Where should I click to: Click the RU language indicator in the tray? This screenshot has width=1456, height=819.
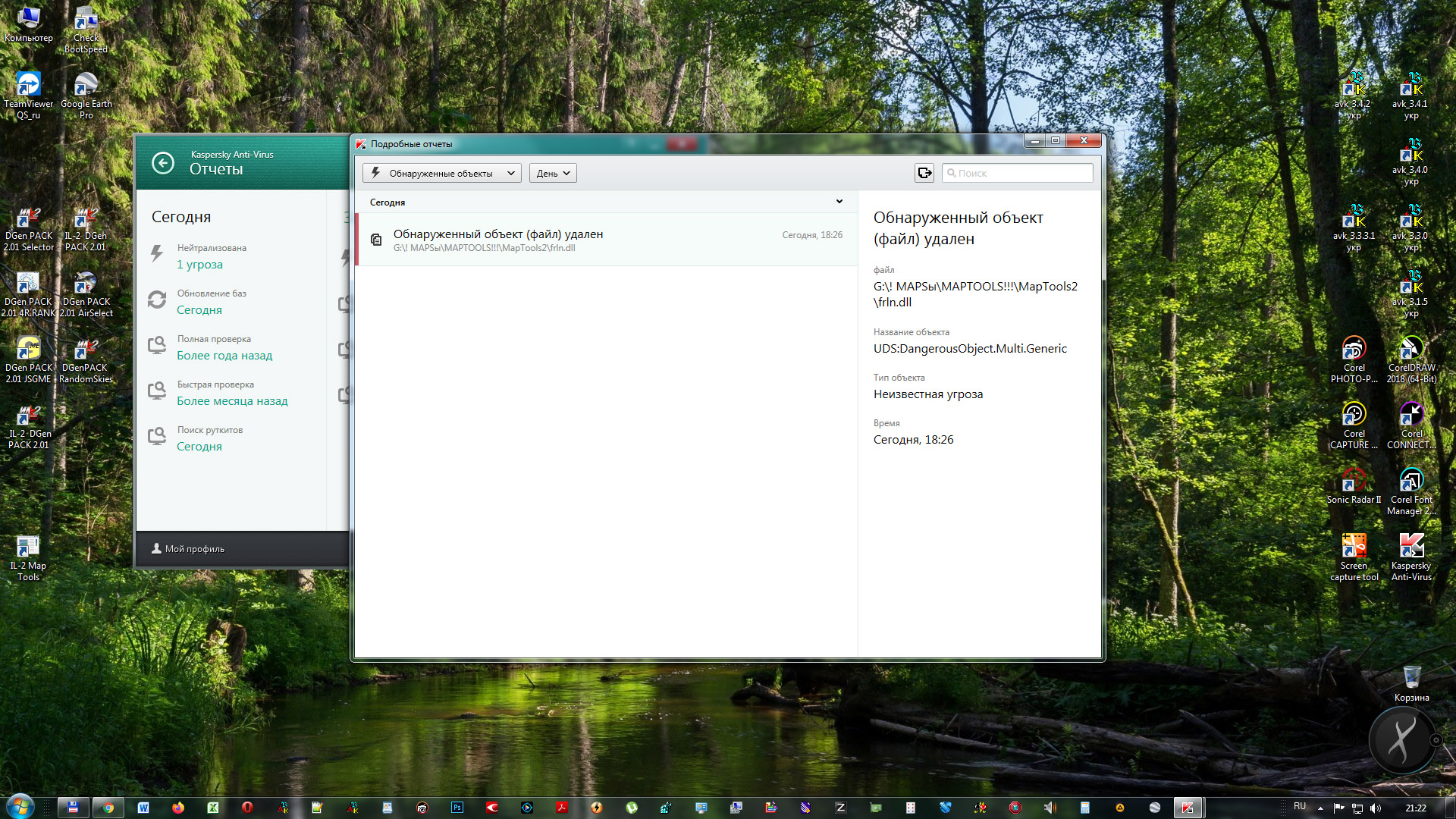coord(1300,806)
